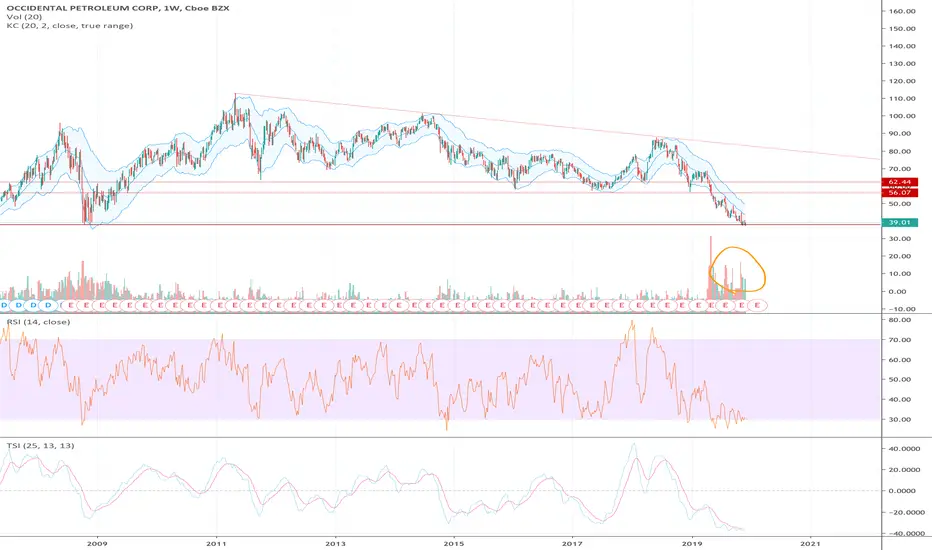Select the RSI (14, close) indicator label
932x550 pixels.
click(38, 322)
